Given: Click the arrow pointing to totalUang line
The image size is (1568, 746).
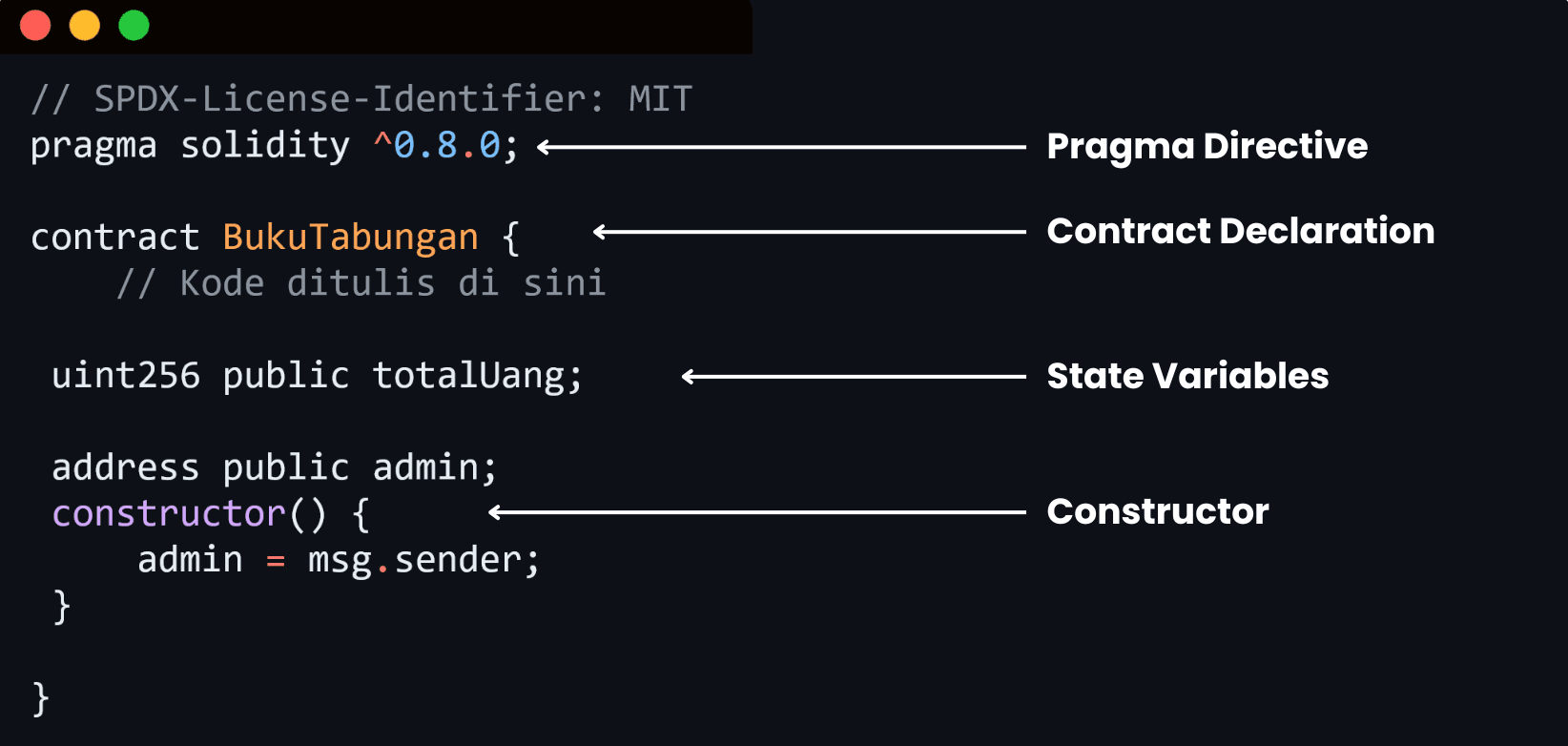Looking at the screenshot, I should [x=854, y=377].
